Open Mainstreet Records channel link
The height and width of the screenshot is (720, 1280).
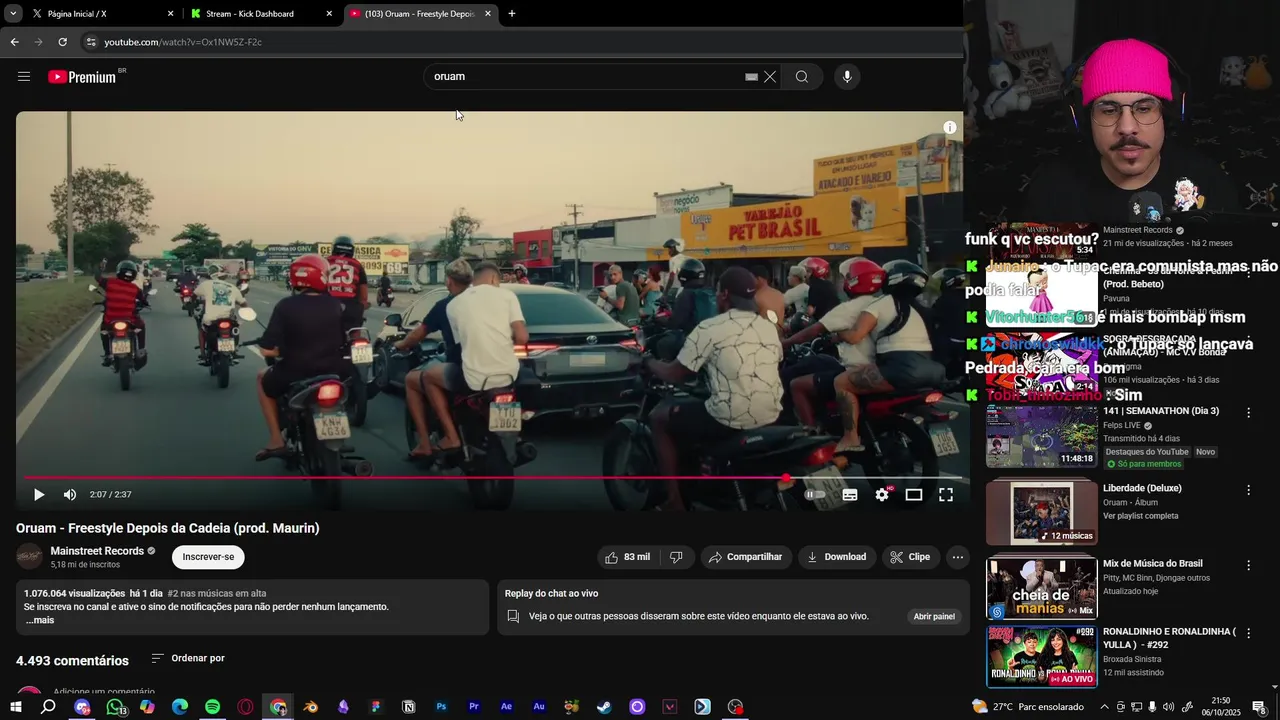pos(97,551)
